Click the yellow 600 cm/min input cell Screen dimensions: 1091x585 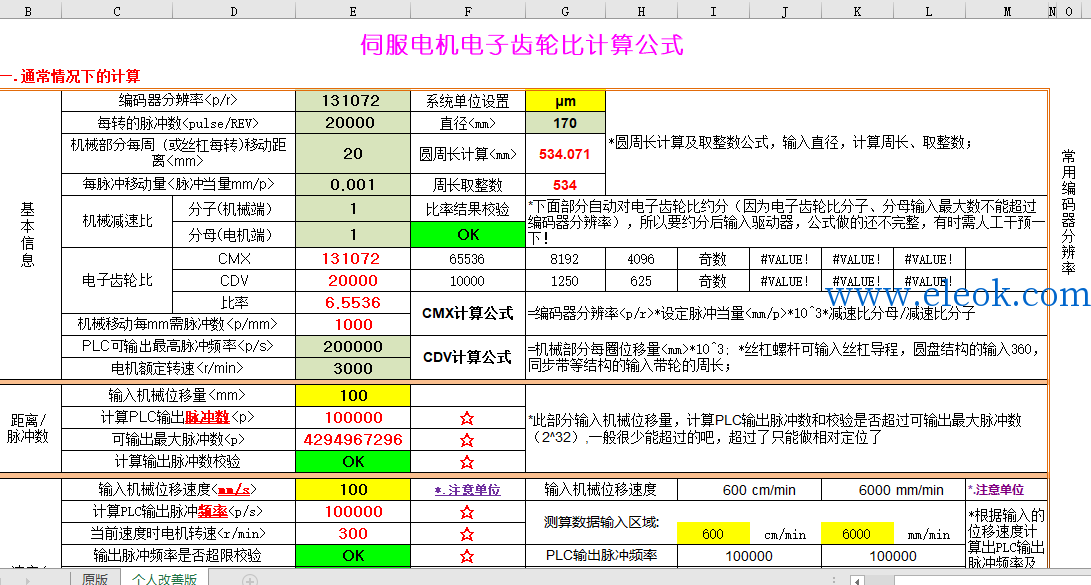click(713, 534)
